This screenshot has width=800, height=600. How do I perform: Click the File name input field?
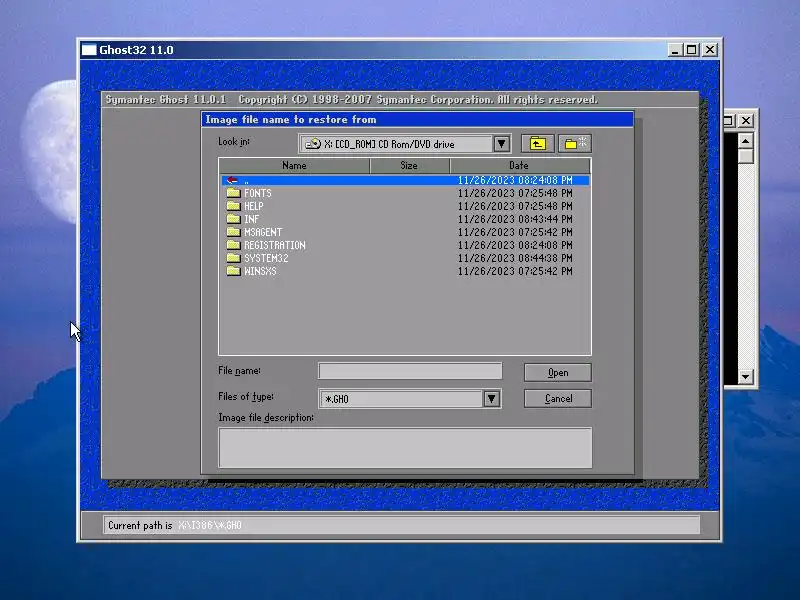point(410,371)
